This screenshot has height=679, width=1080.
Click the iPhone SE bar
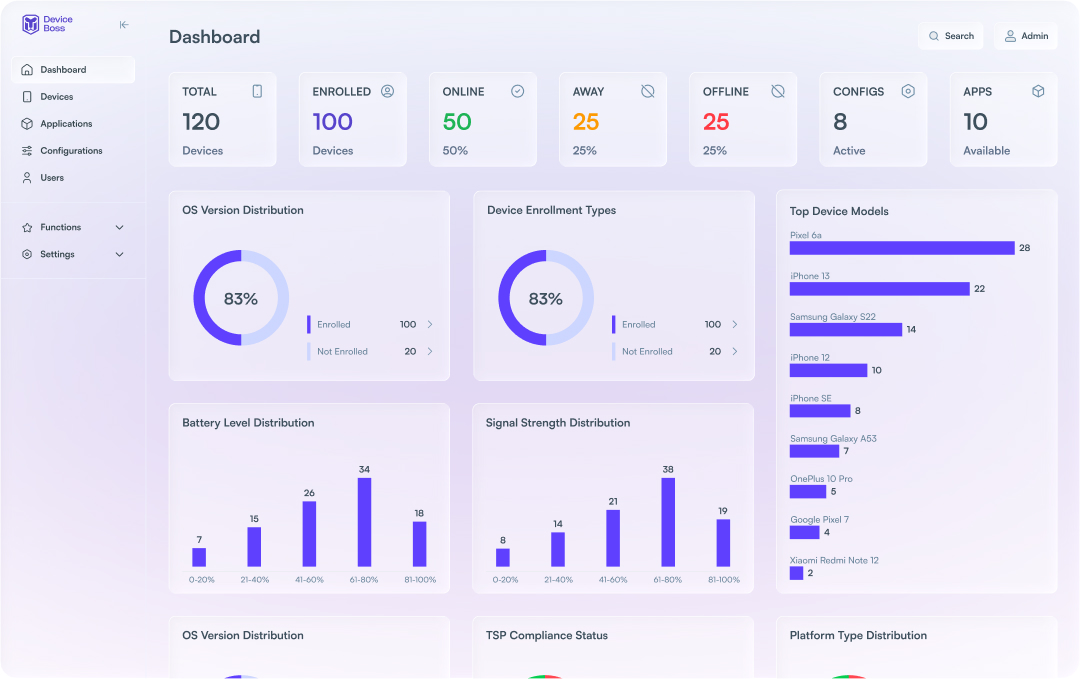[x=820, y=410]
